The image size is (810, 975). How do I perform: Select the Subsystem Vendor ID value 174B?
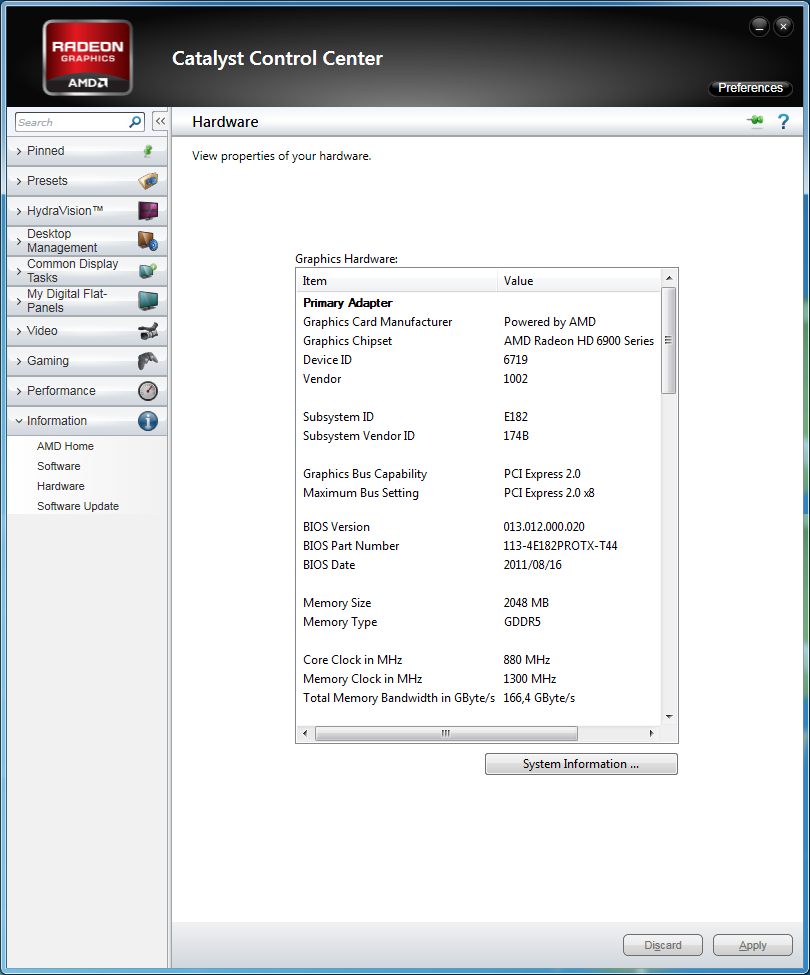tap(516, 436)
